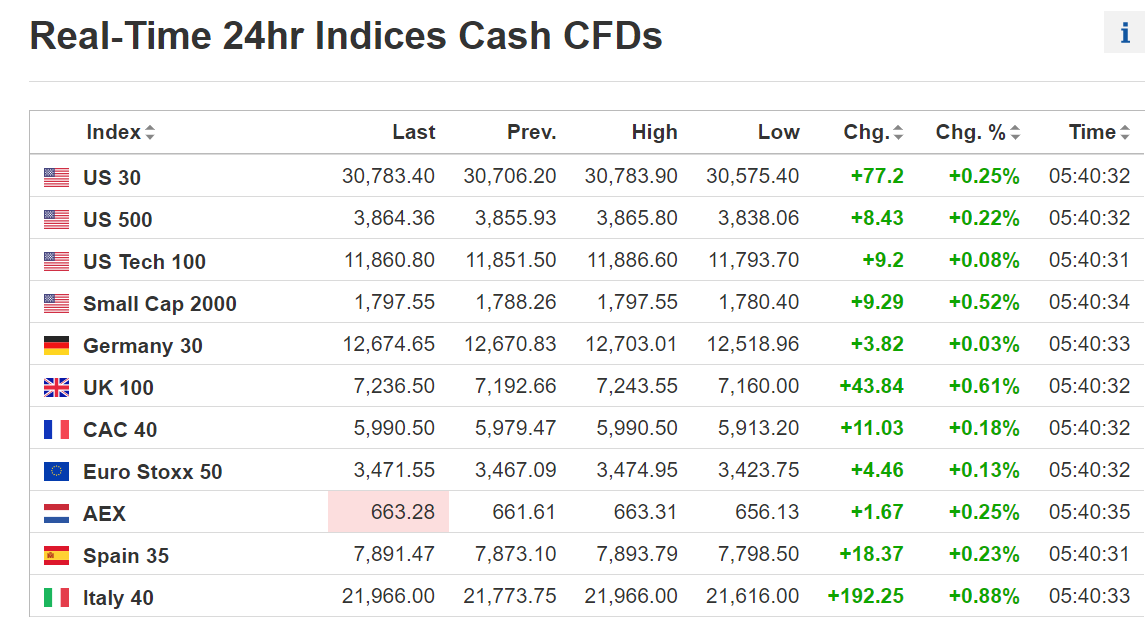Click the highlighted AEX last price cell
This screenshot has width=1145, height=617.
(x=388, y=512)
